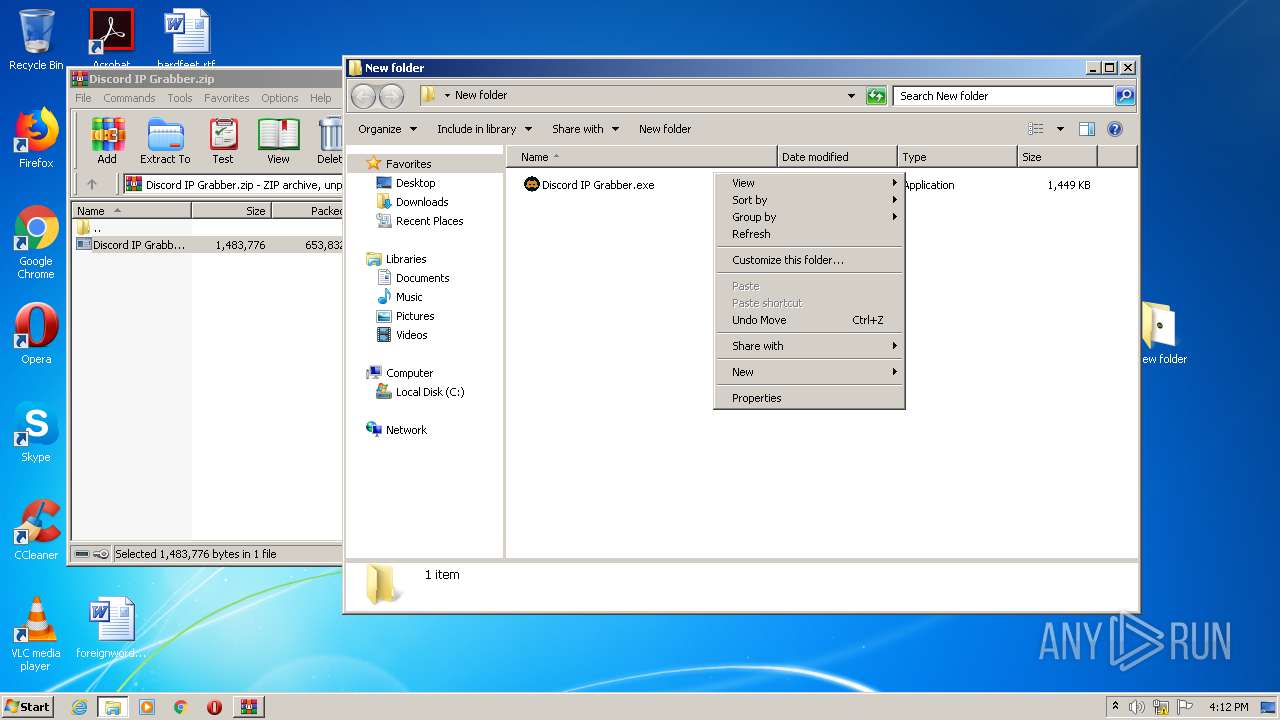This screenshot has height=720, width=1280.
Task: Click the search magnifier icon
Action: click(1125, 96)
